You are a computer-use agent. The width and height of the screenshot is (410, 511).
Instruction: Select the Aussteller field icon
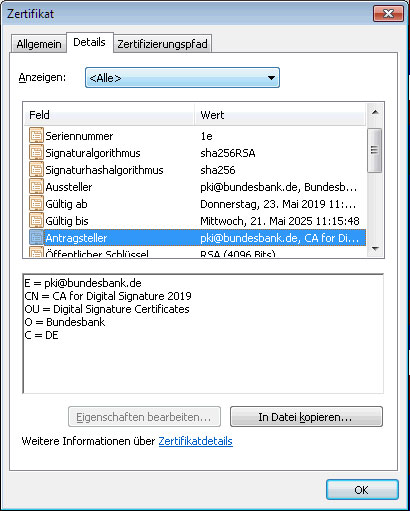[36, 187]
